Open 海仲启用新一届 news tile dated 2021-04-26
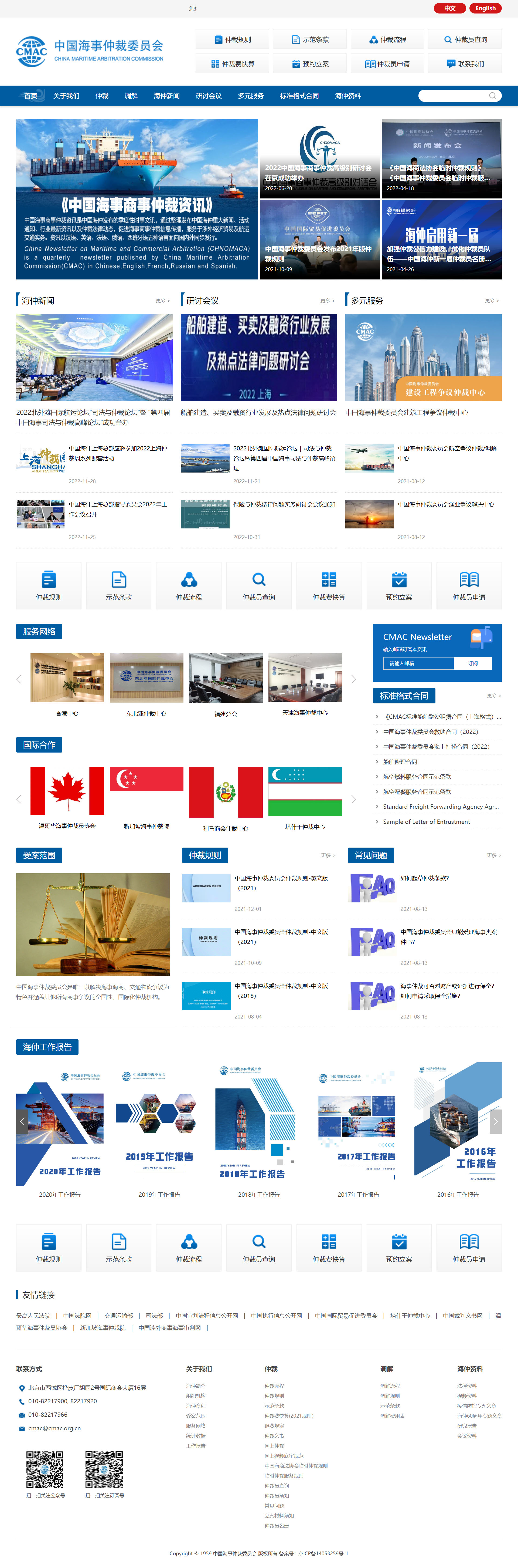This screenshot has width=518, height=1568. [x=441, y=240]
